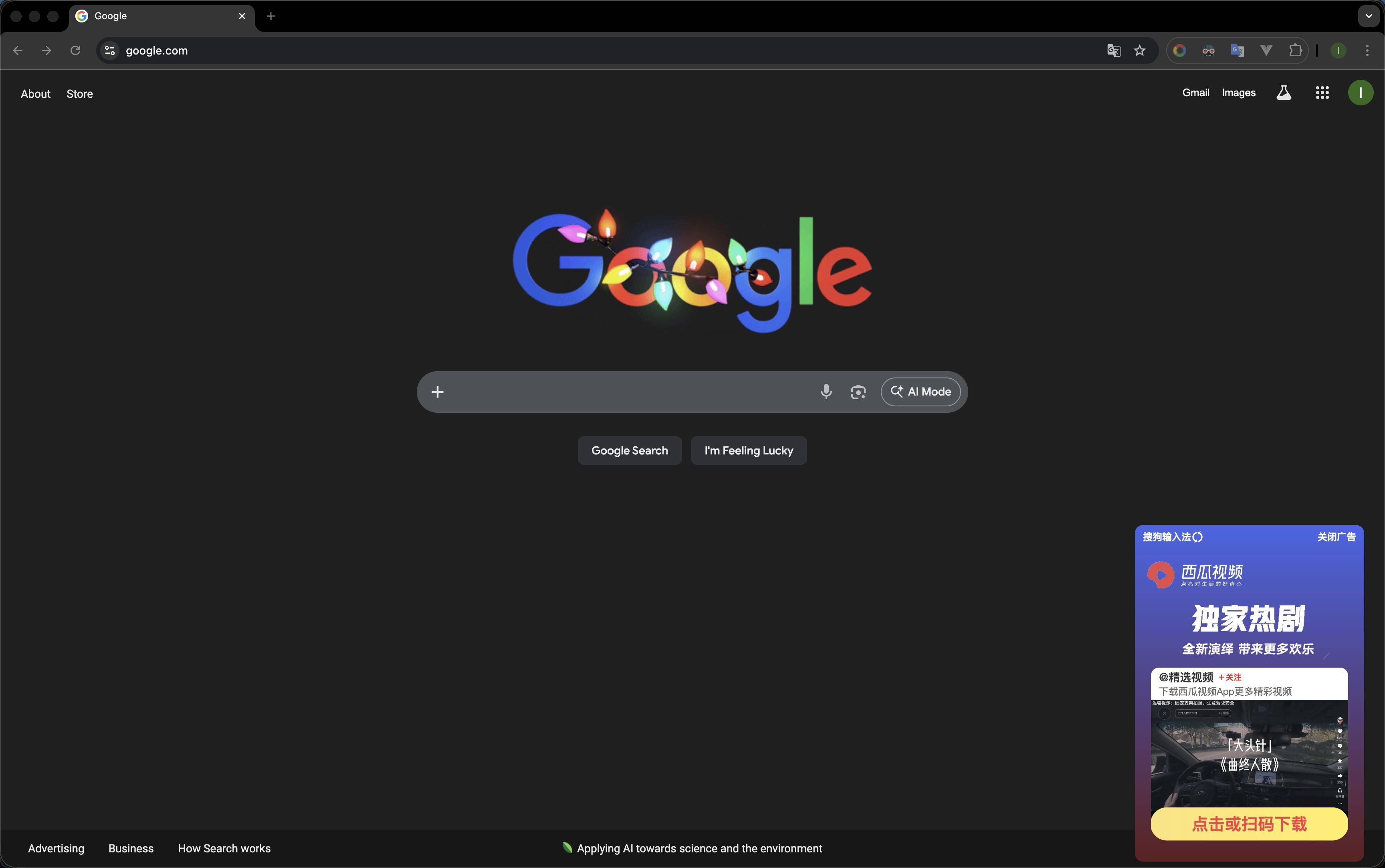The height and width of the screenshot is (868, 1385).
Task: View site information icon beside URL
Action: [110, 50]
